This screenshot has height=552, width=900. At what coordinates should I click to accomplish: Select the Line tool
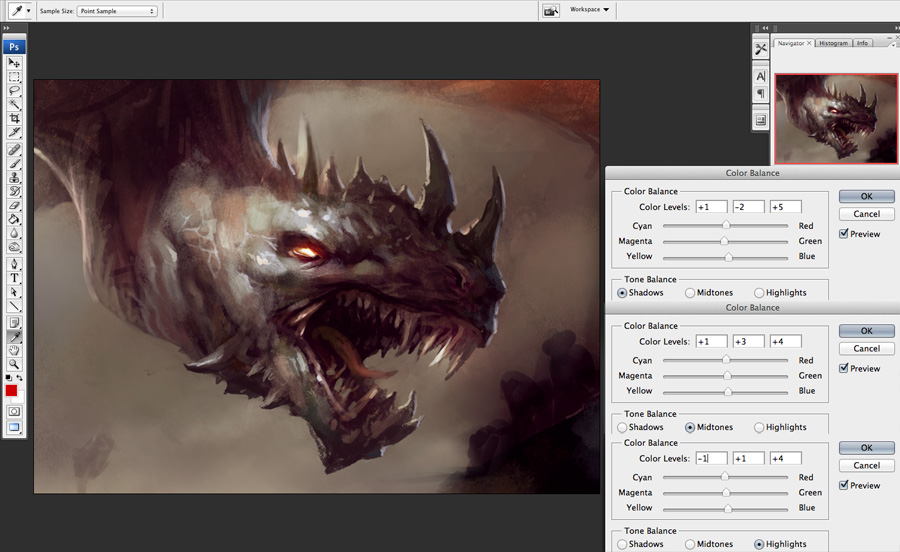click(x=14, y=306)
